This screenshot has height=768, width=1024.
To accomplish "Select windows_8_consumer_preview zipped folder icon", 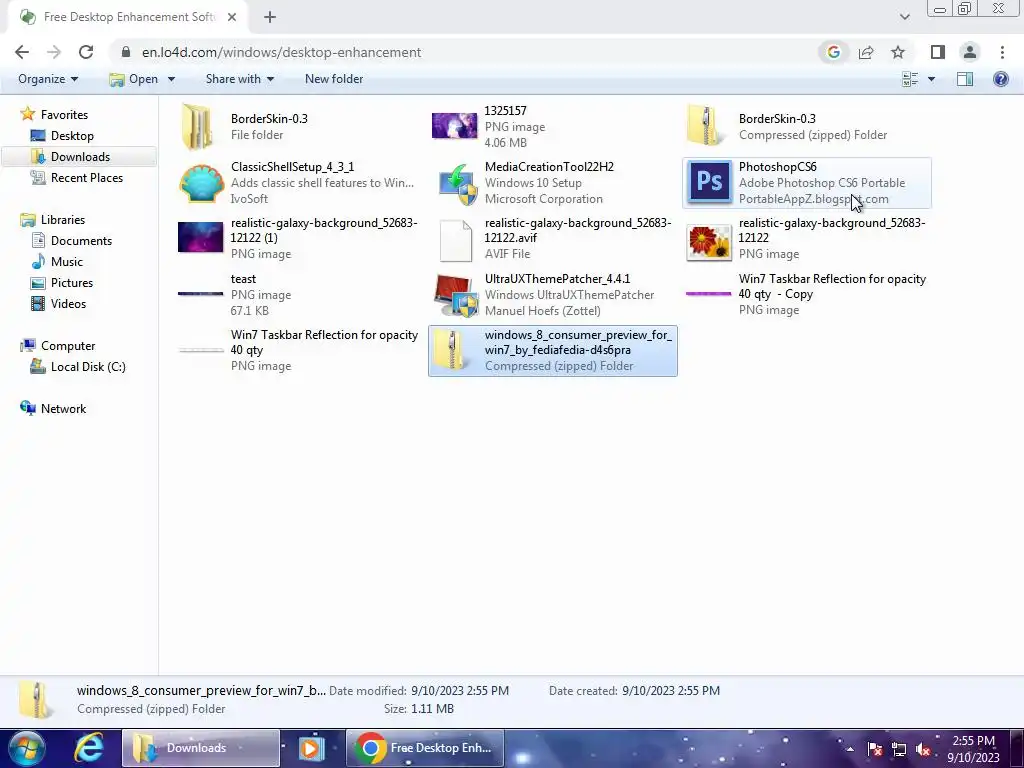I will (452, 349).
